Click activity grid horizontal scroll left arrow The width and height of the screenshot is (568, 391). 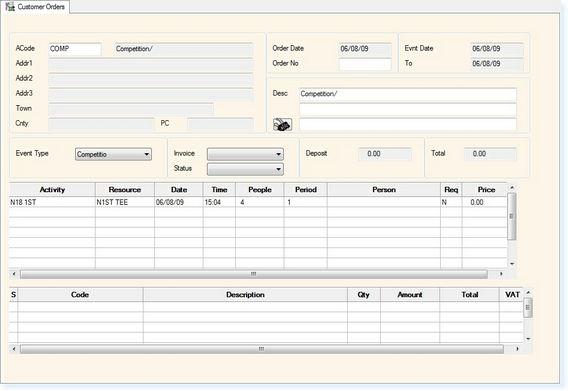tap(14, 274)
